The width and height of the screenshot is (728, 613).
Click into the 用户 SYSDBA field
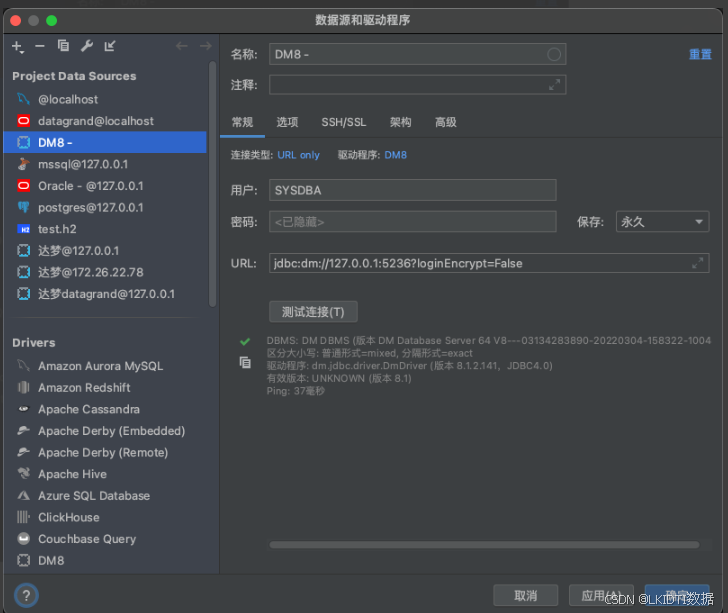pyautogui.click(x=412, y=190)
